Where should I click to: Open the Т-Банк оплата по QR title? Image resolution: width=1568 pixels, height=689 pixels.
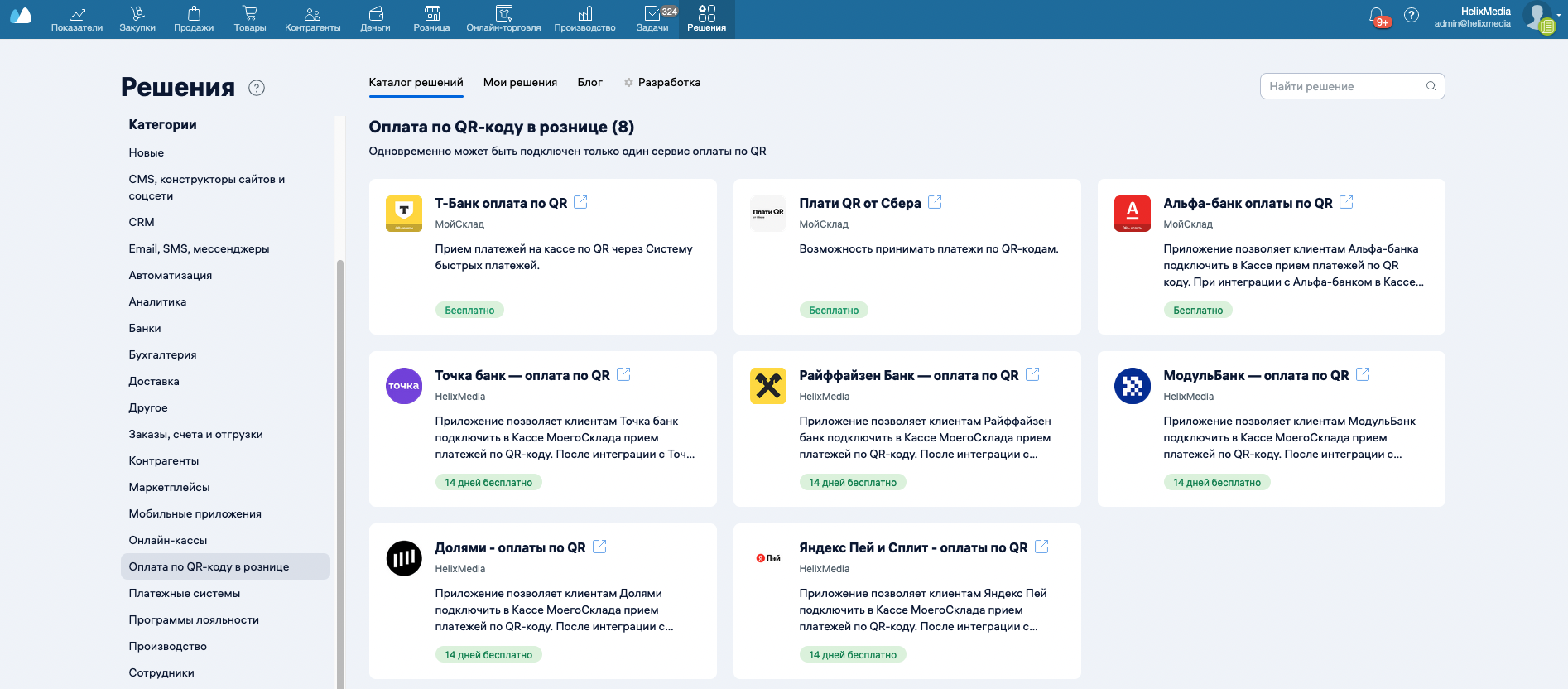pyautogui.click(x=501, y=203)
